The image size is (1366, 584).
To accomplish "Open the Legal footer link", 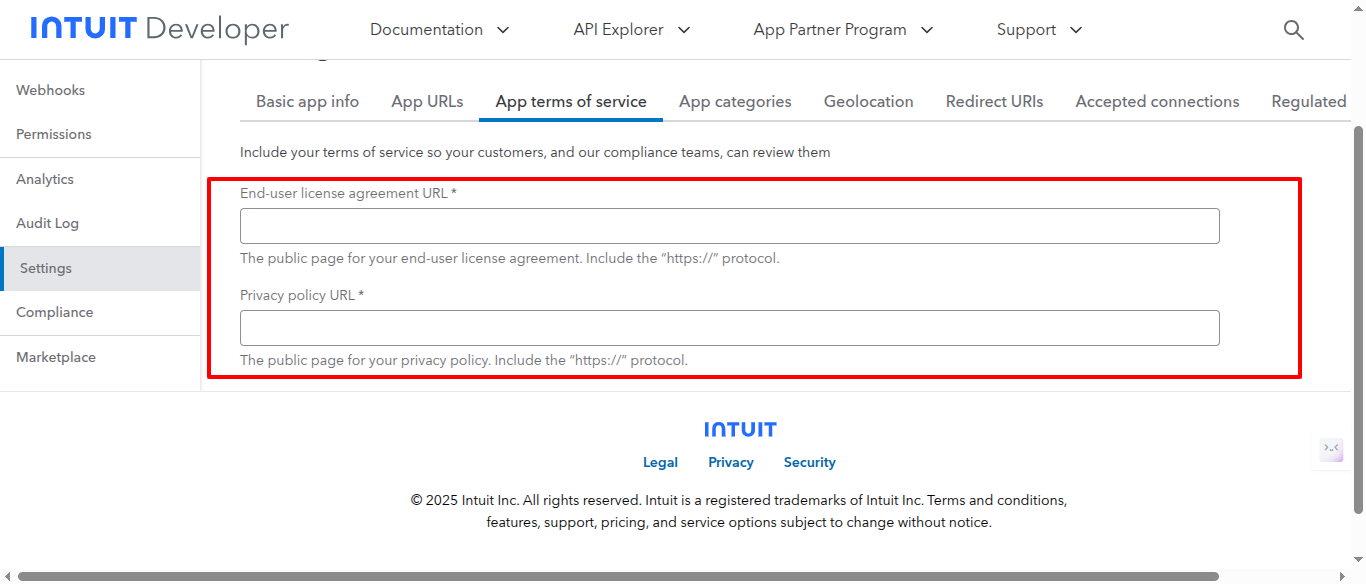I will coord(660,462).
